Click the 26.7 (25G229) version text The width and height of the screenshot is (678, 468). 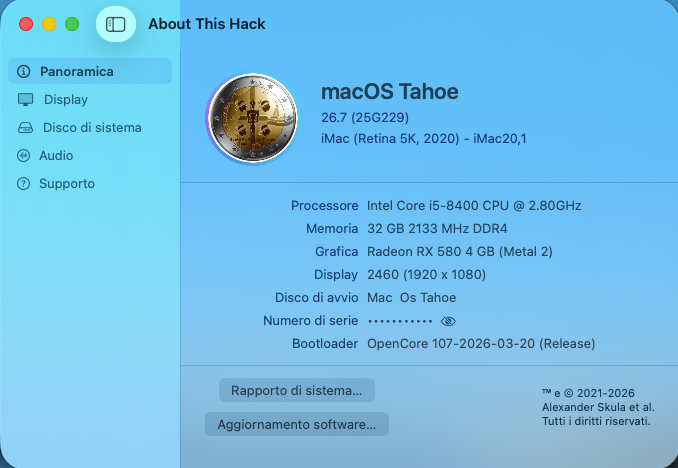pos(365,117)
